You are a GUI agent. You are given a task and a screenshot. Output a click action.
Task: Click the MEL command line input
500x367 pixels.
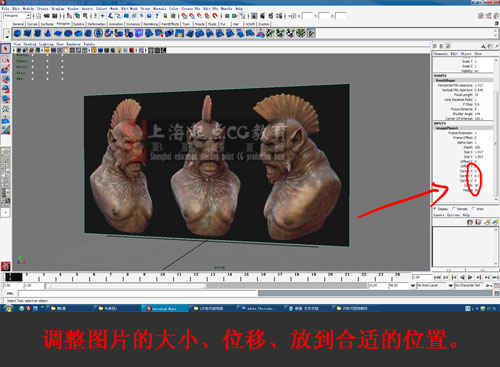[138, 293]
